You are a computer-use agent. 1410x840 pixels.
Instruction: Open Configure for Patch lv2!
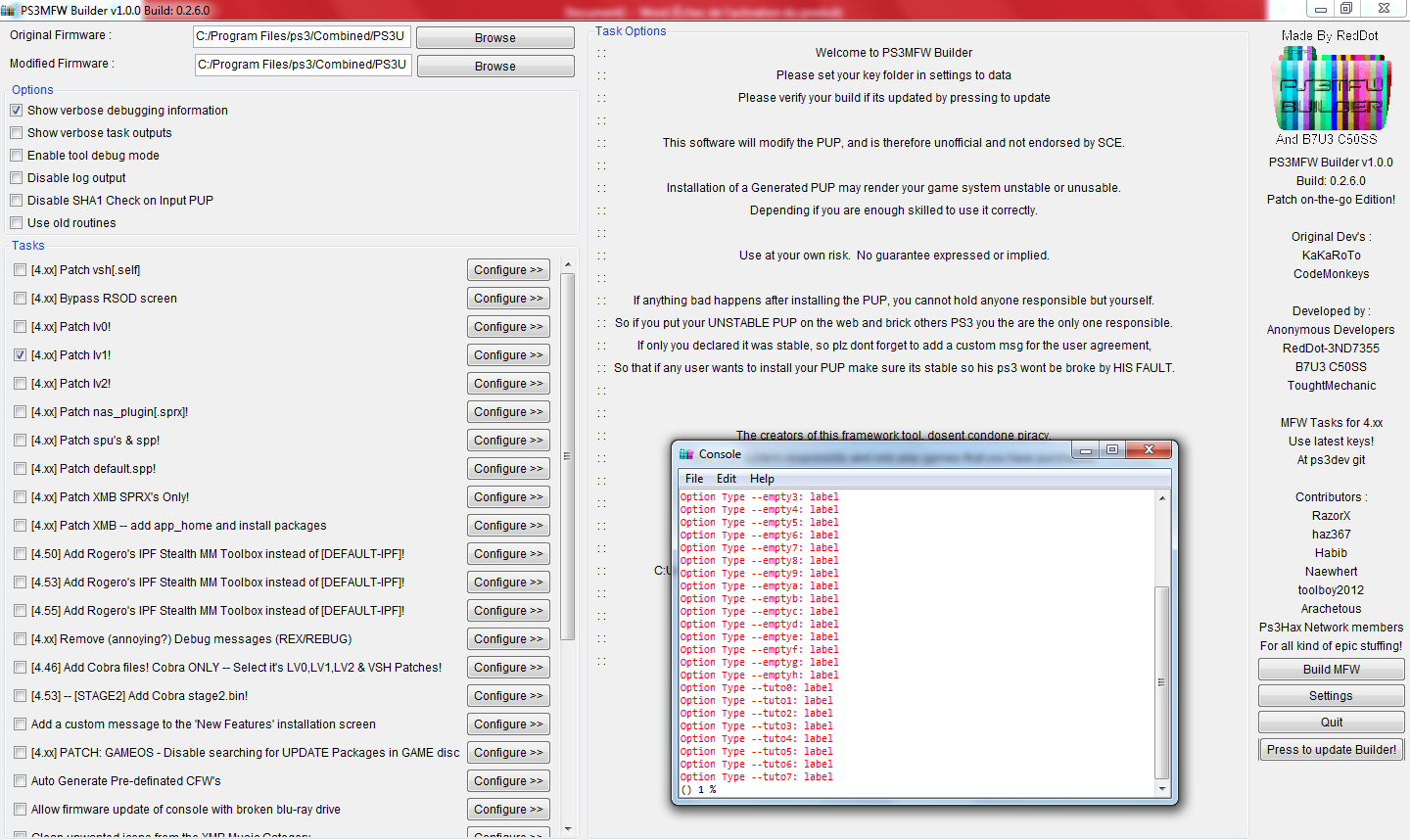click(508, 384)
